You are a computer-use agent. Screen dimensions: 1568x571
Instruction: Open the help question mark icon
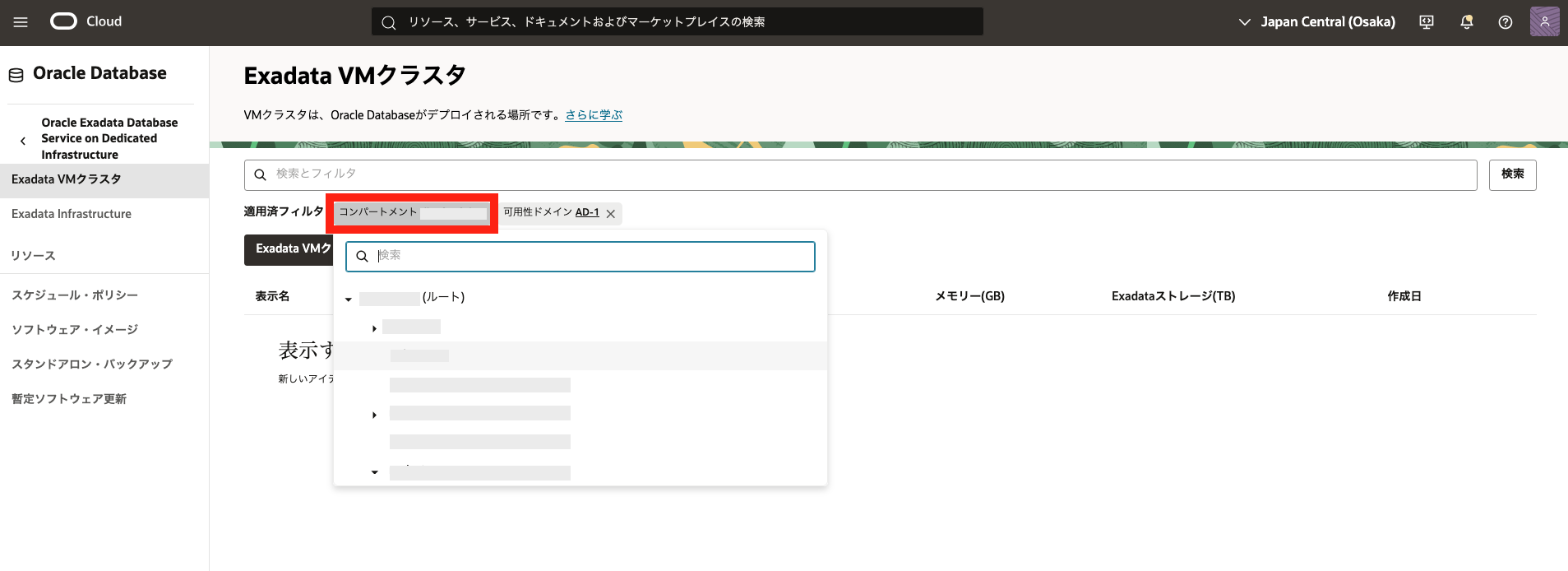1505,22
